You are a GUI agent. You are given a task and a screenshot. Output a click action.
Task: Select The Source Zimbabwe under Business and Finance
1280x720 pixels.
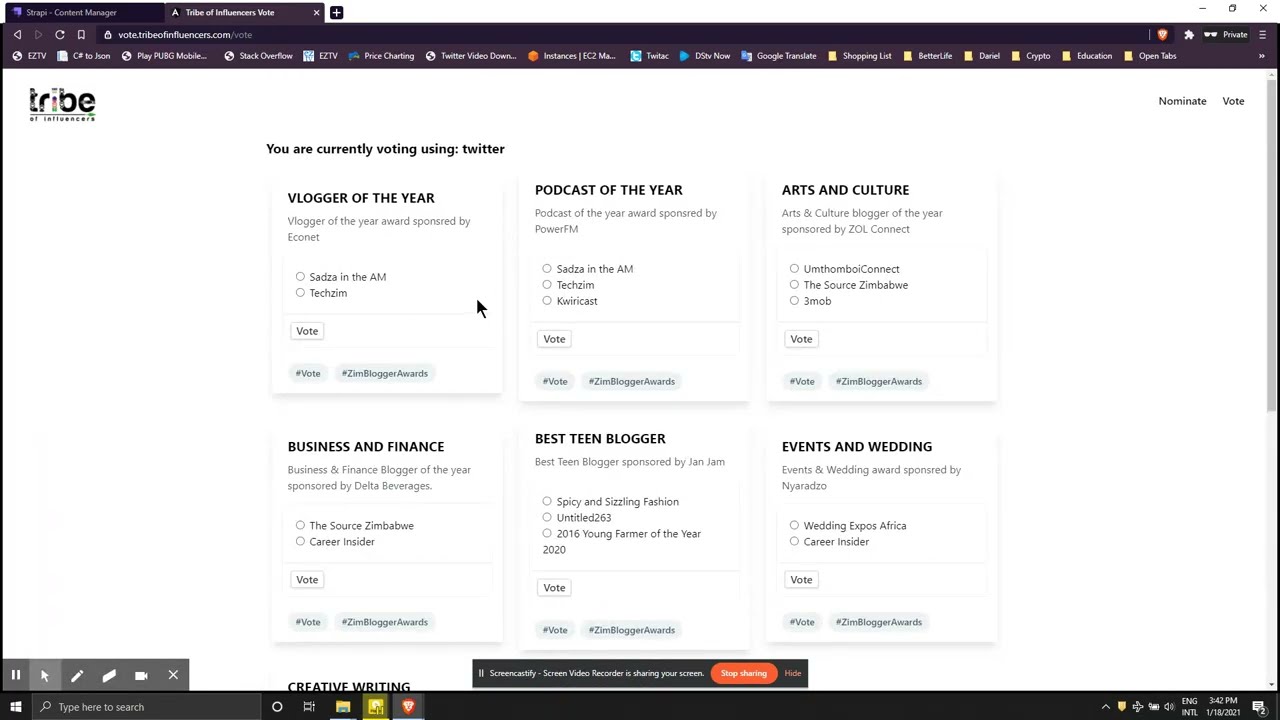(x=300, y=525)
